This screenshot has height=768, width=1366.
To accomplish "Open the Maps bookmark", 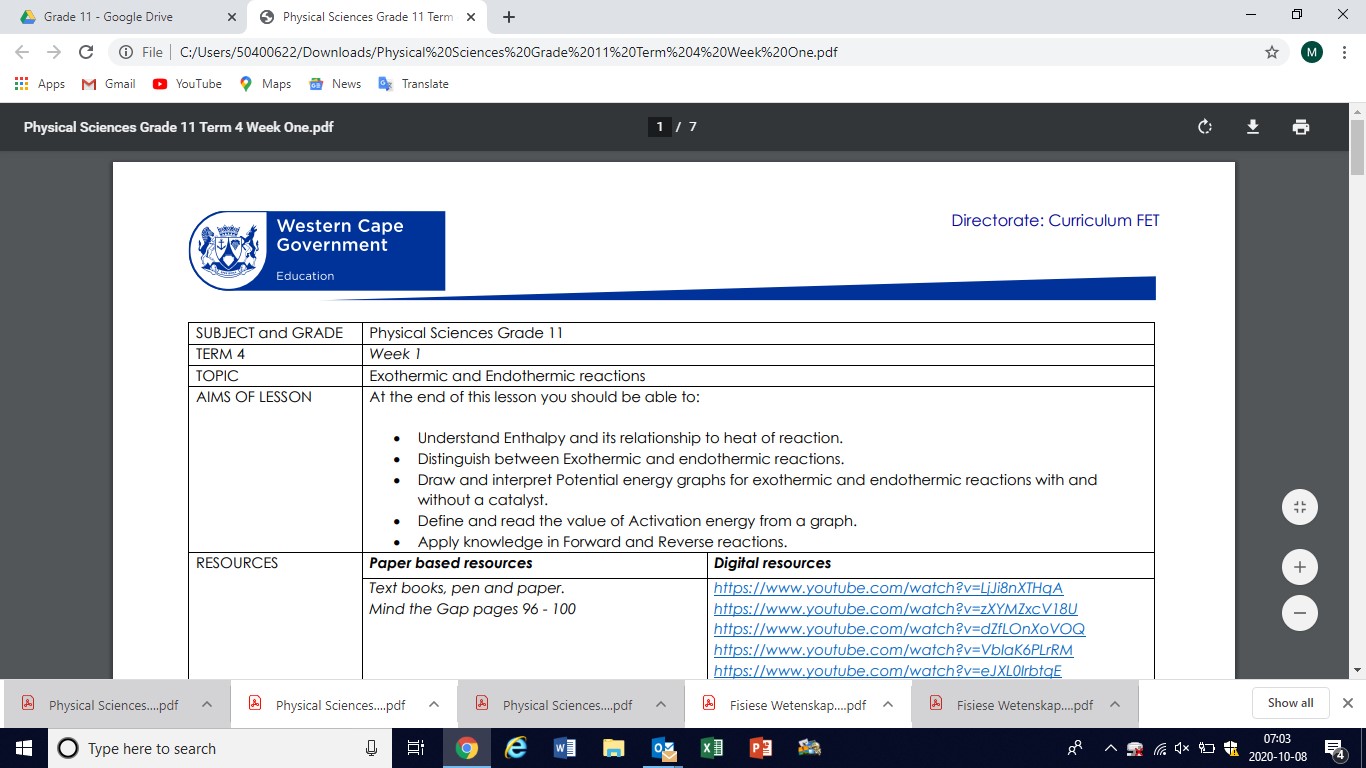I will (265, 84).
